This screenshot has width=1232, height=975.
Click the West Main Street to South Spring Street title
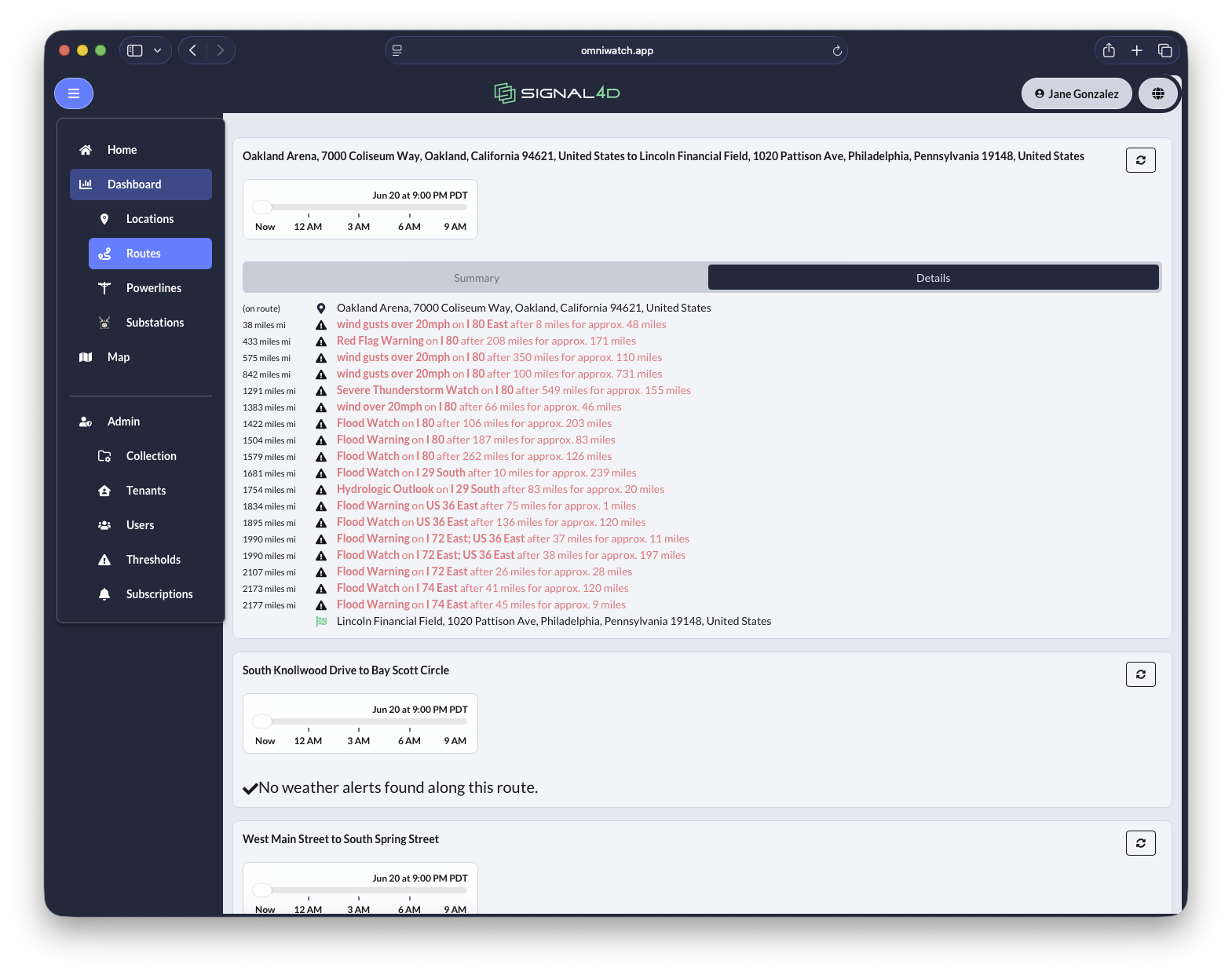pos(341,839)
